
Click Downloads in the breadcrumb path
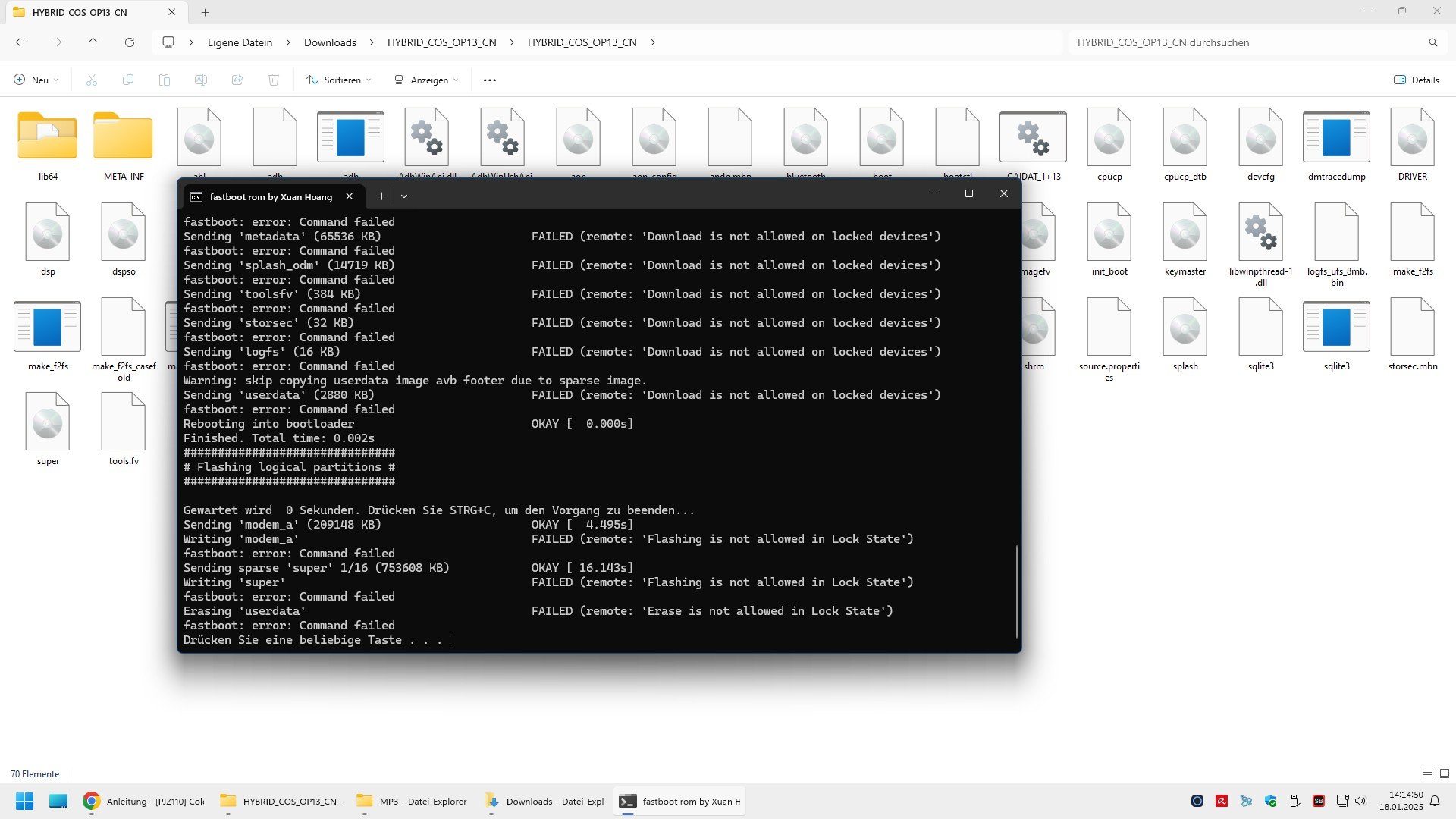330,42
